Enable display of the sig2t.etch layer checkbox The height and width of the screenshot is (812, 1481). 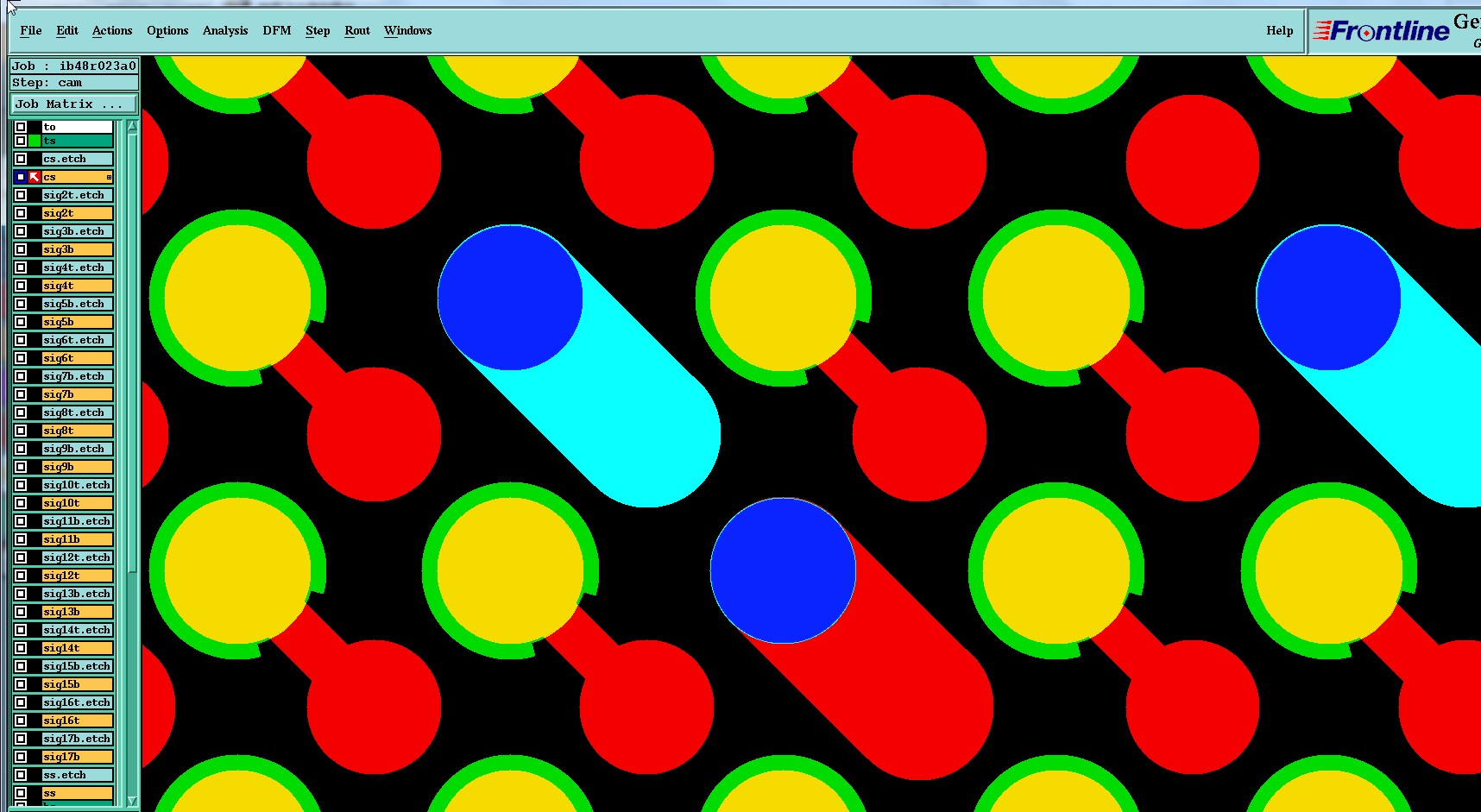pos(21,195)
